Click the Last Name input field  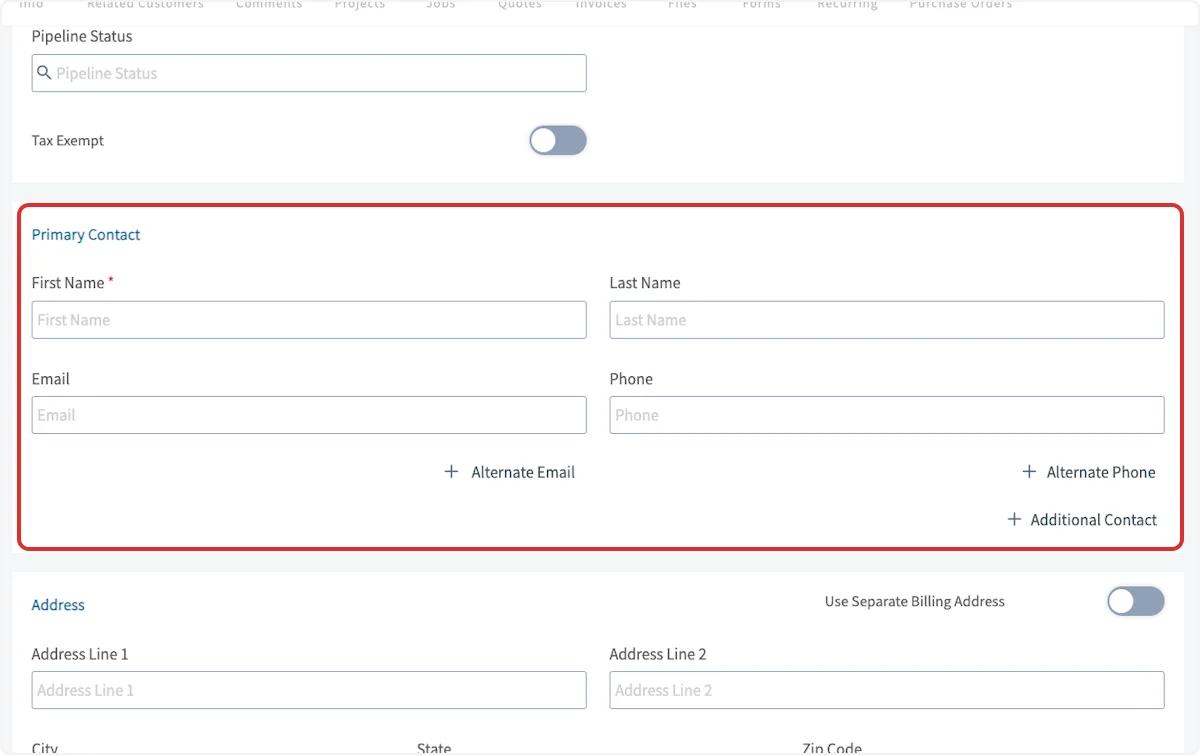point(887,320)
